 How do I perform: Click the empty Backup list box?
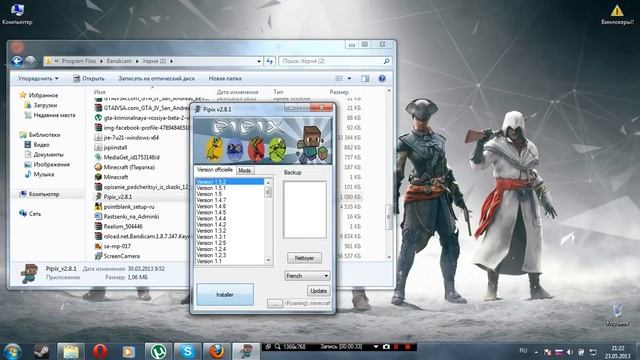[x=305, y=209]
